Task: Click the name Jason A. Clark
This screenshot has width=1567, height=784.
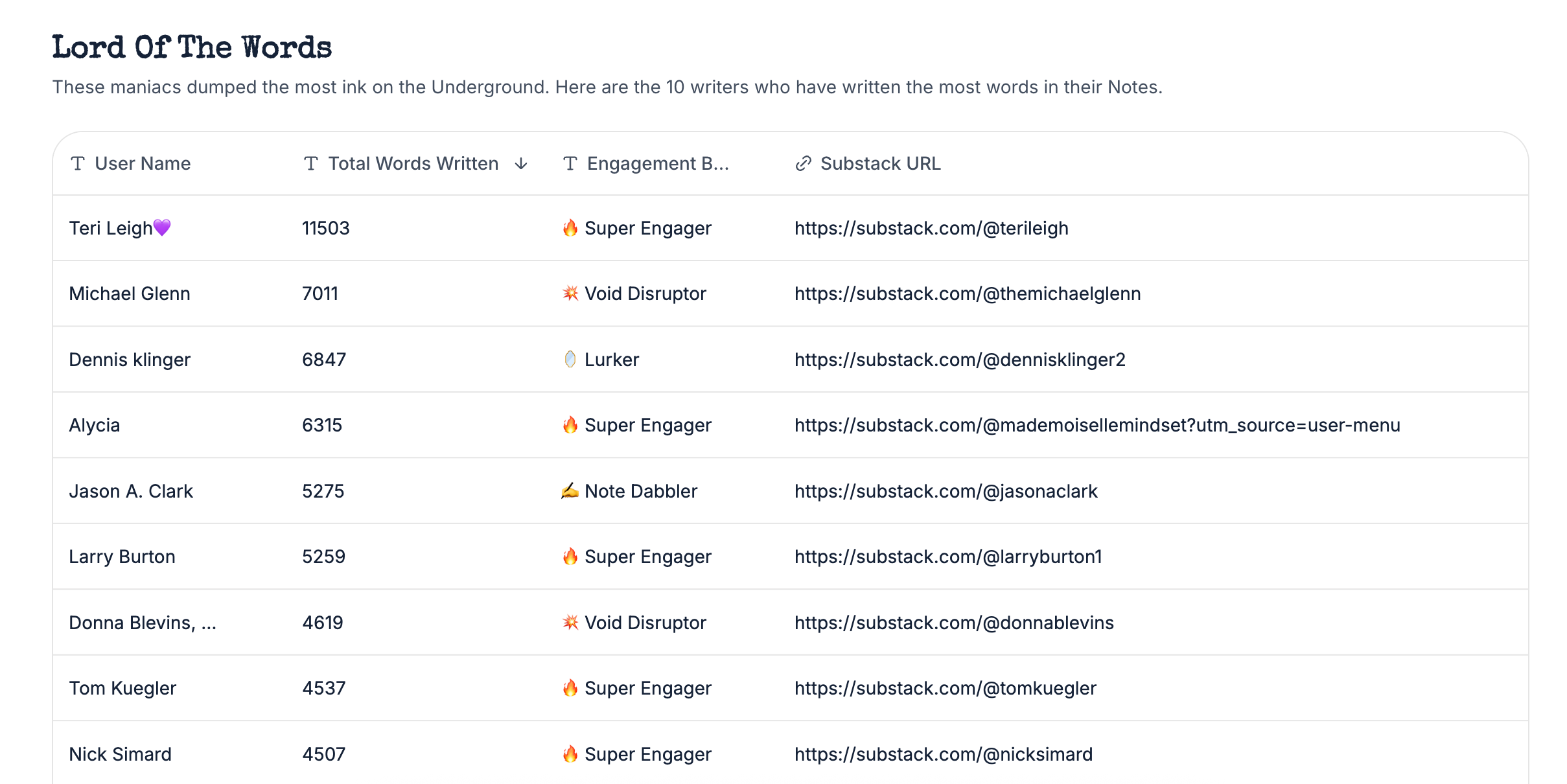Action: 131,491
